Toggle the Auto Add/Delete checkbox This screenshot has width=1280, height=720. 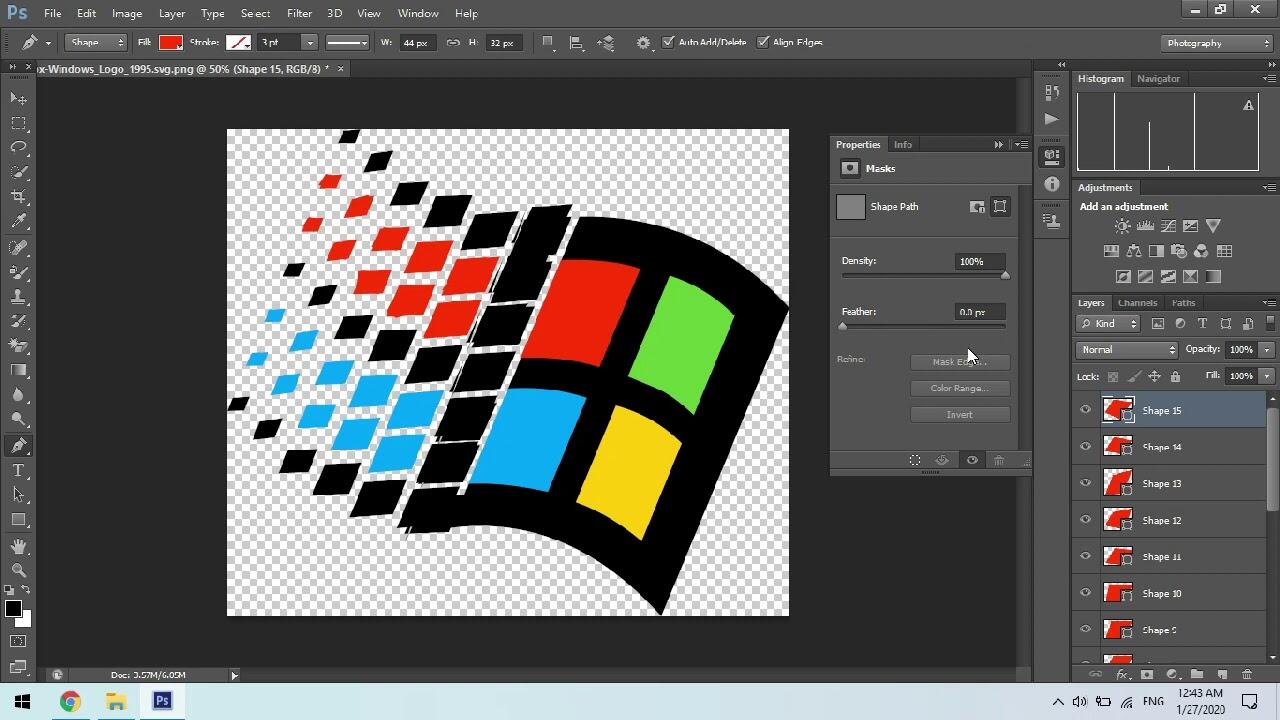669,42
